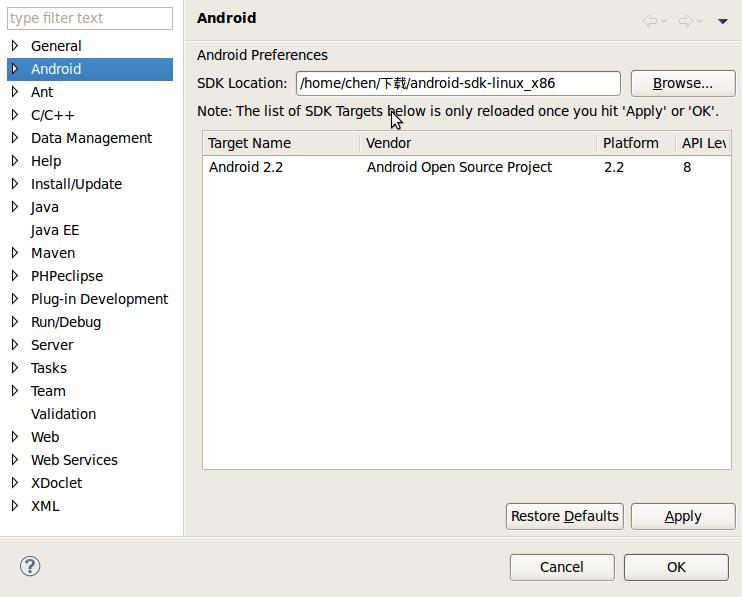Screen dimensions: 742x597
Task: Select Validation in the preferences tree
Action: (63, 414)
